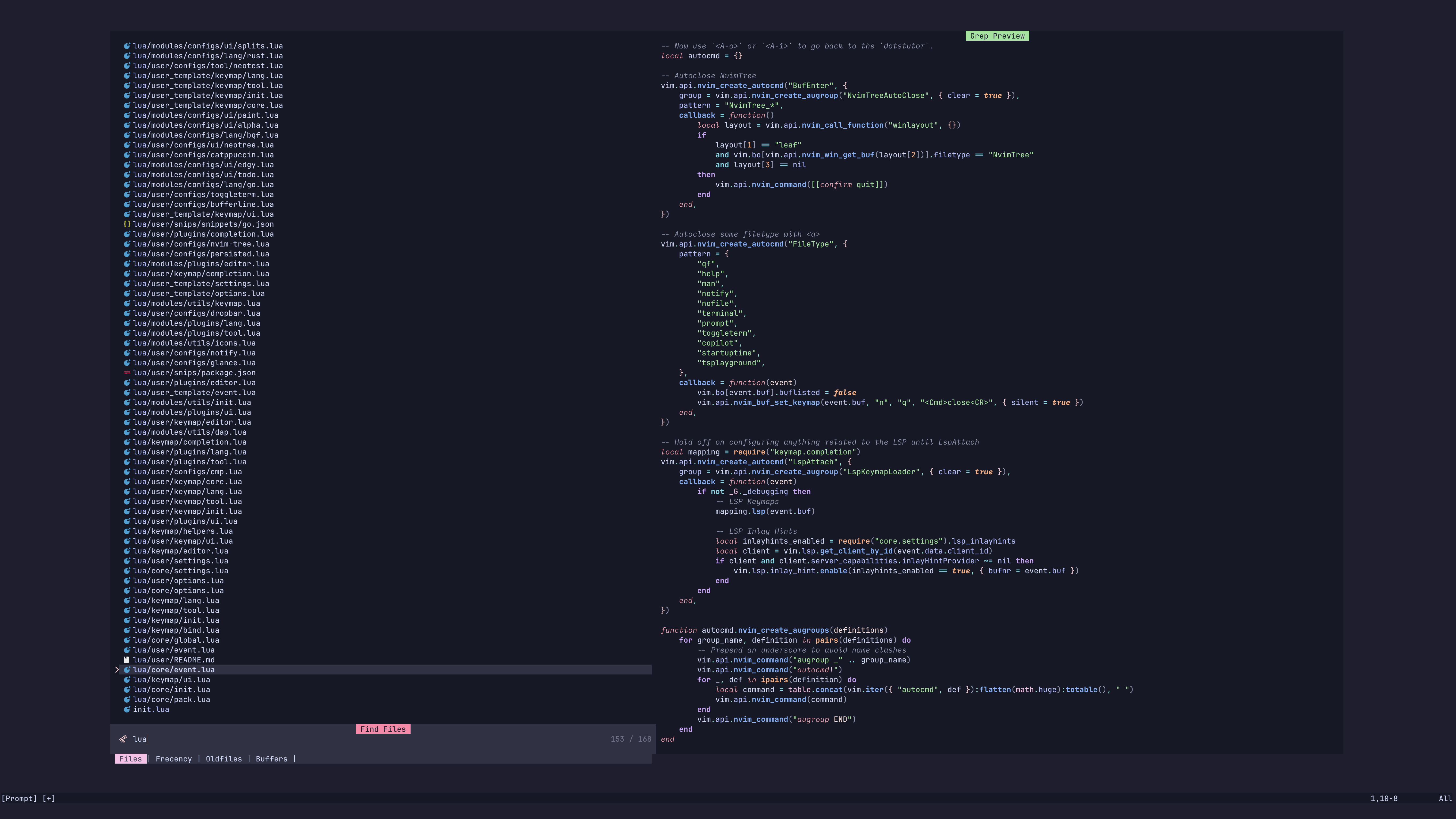Click the Lua icon beside init.lua at bottom
This screenshot has height=819, width=1456.
[127, 710]
